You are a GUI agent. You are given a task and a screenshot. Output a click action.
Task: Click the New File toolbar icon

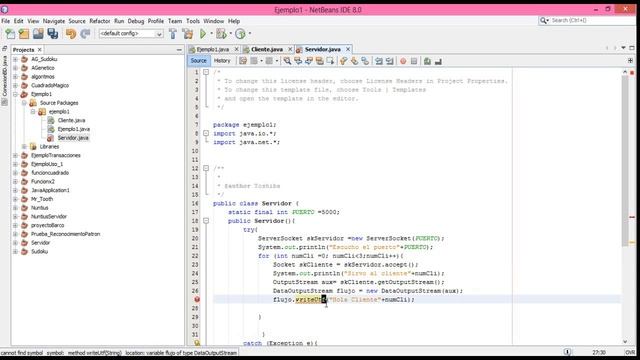[10, 34]
